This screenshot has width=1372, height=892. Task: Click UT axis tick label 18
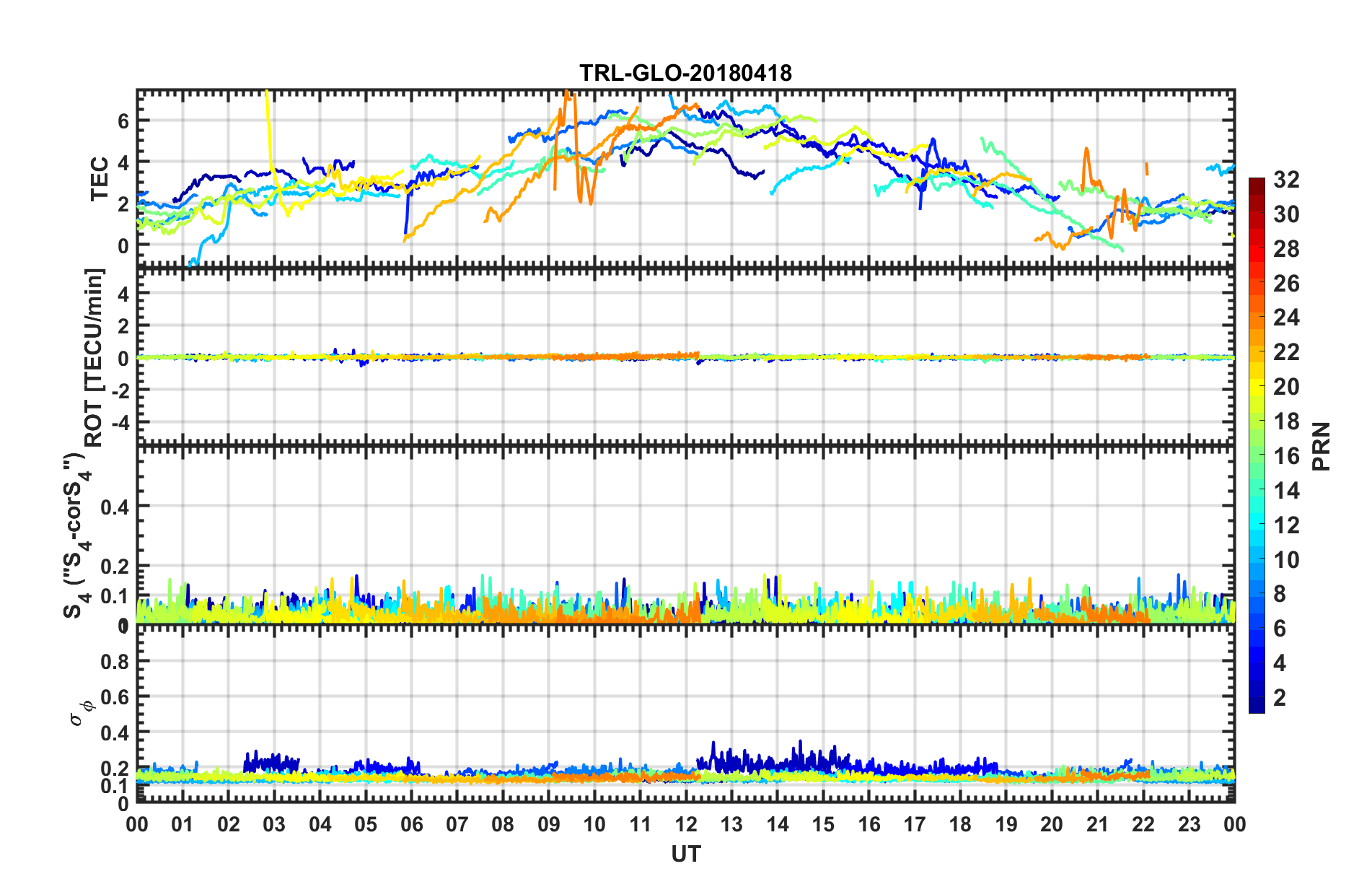(960, 825)
